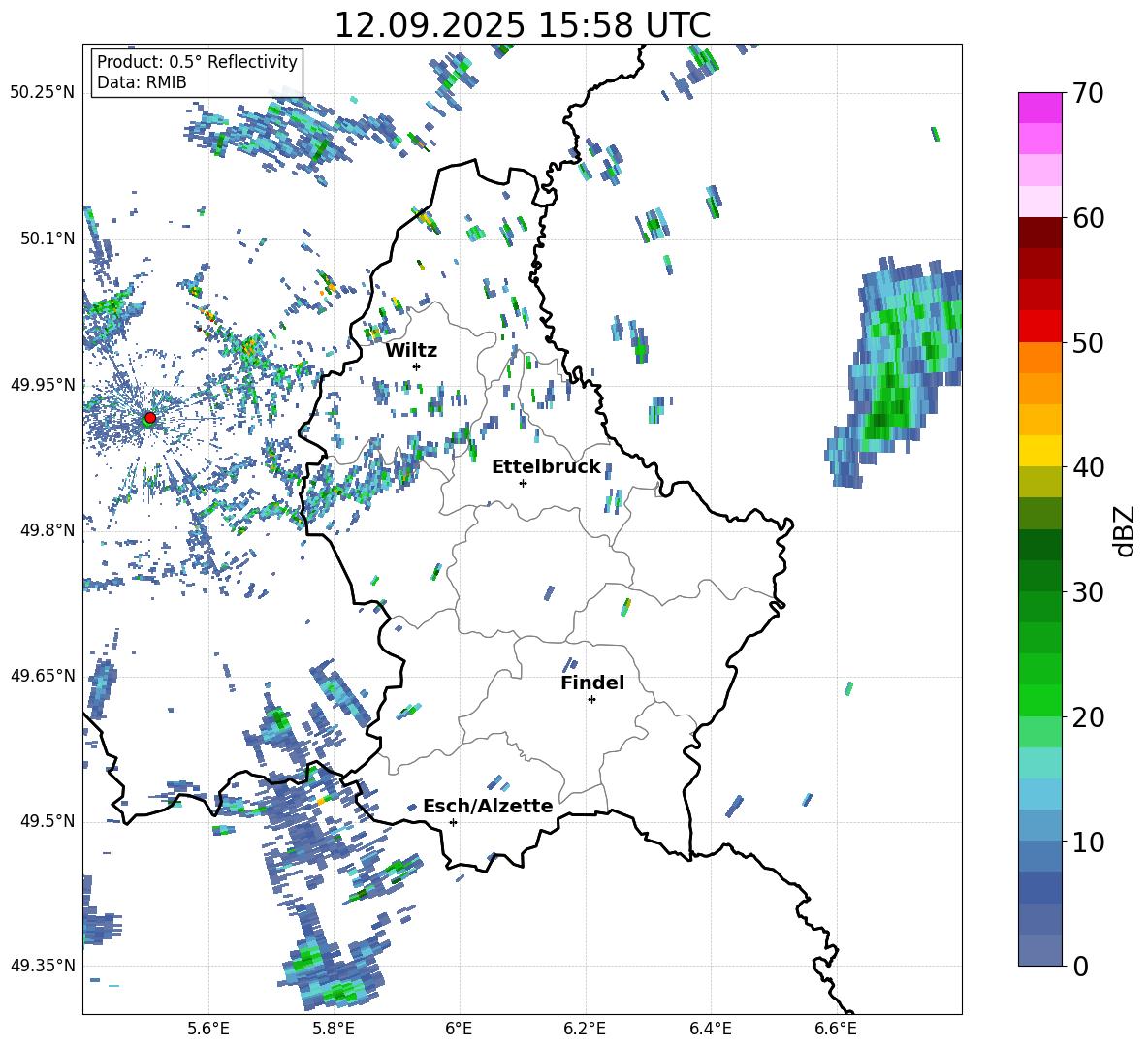Click the red radar site marker
The width and height of the screenshot is (1148, 1048).
point(150,417)
